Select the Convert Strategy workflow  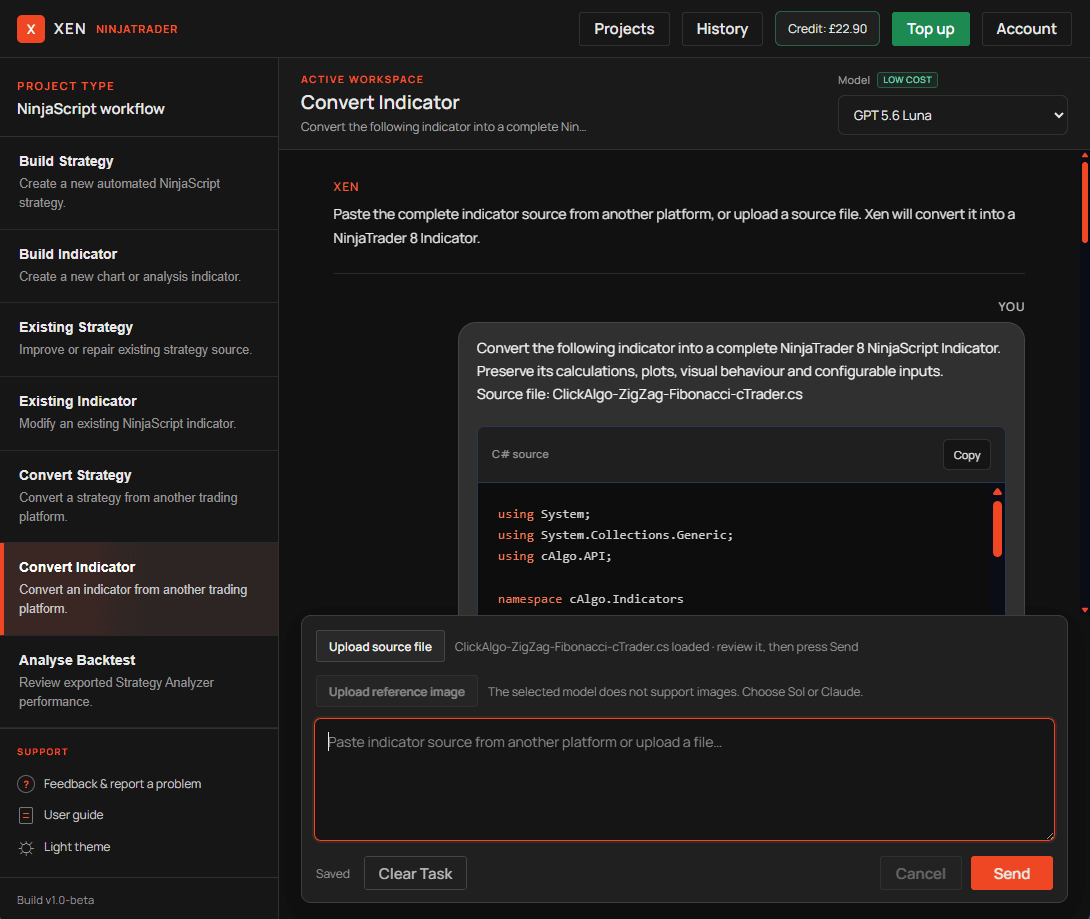click(x=139, y=496)
